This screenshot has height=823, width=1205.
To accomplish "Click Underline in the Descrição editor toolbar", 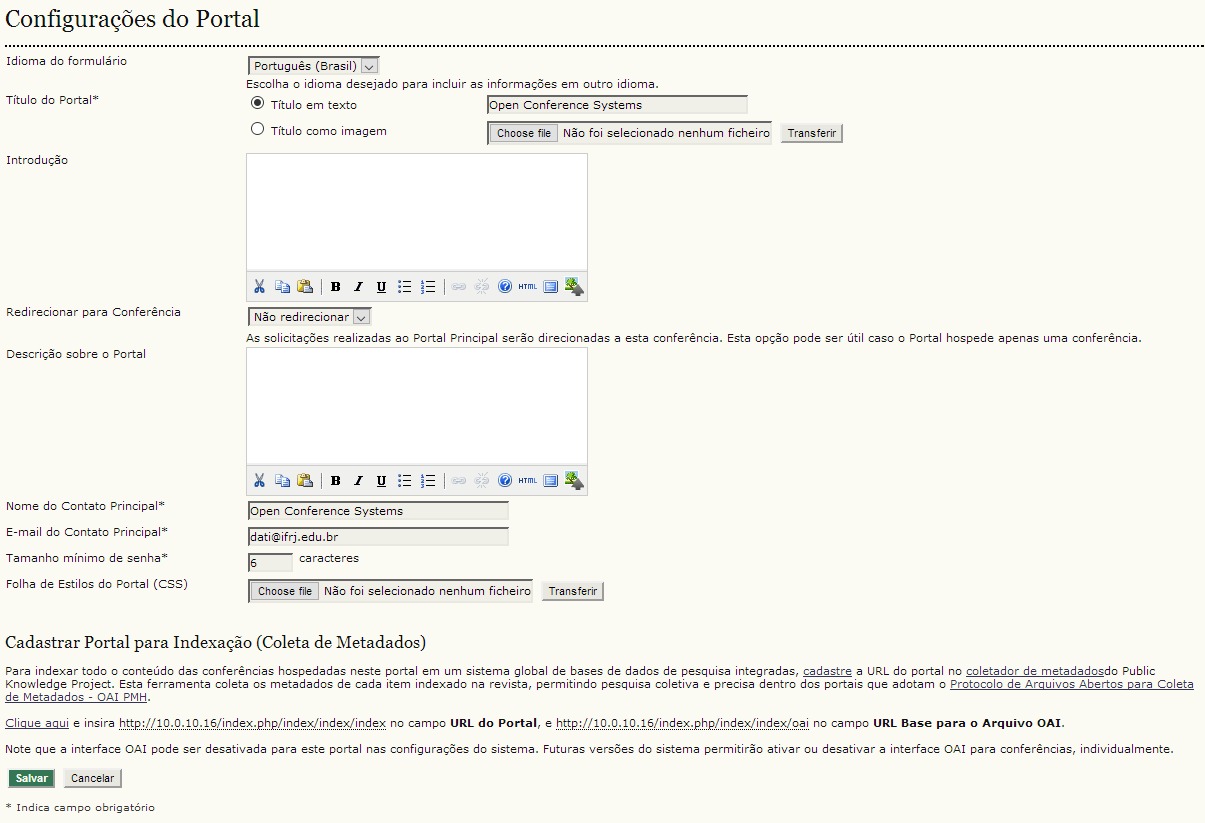I will click(x=382, y=481).
